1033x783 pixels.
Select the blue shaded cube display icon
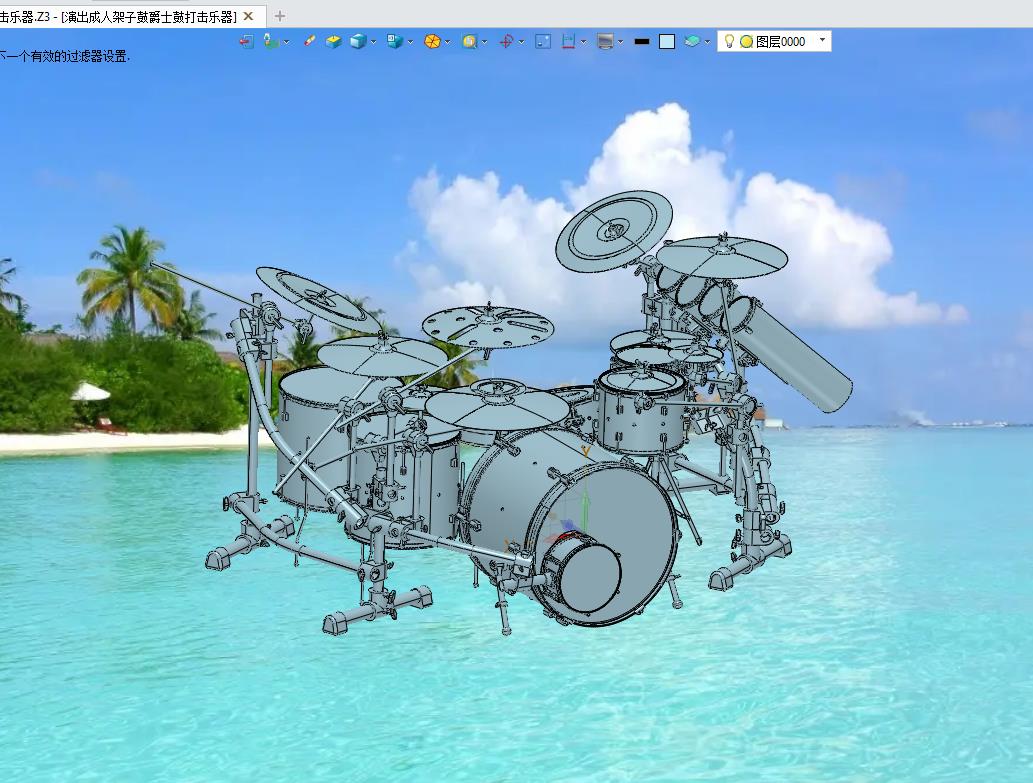click(x=358, y=41)
